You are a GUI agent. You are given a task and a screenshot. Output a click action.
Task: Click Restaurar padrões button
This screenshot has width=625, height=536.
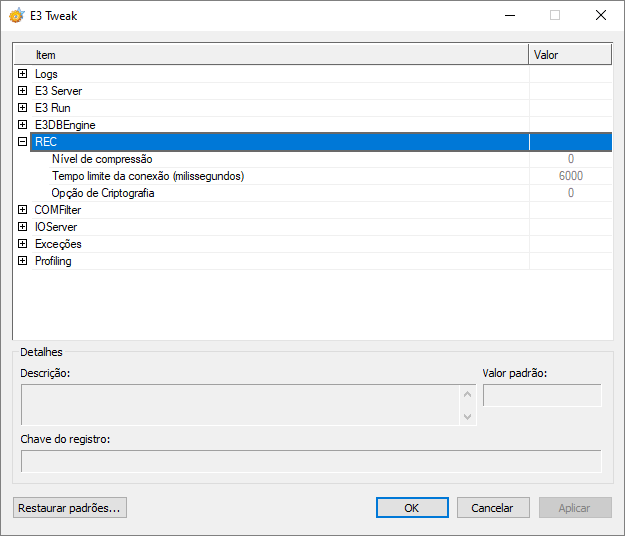click(x=70, y=508)
